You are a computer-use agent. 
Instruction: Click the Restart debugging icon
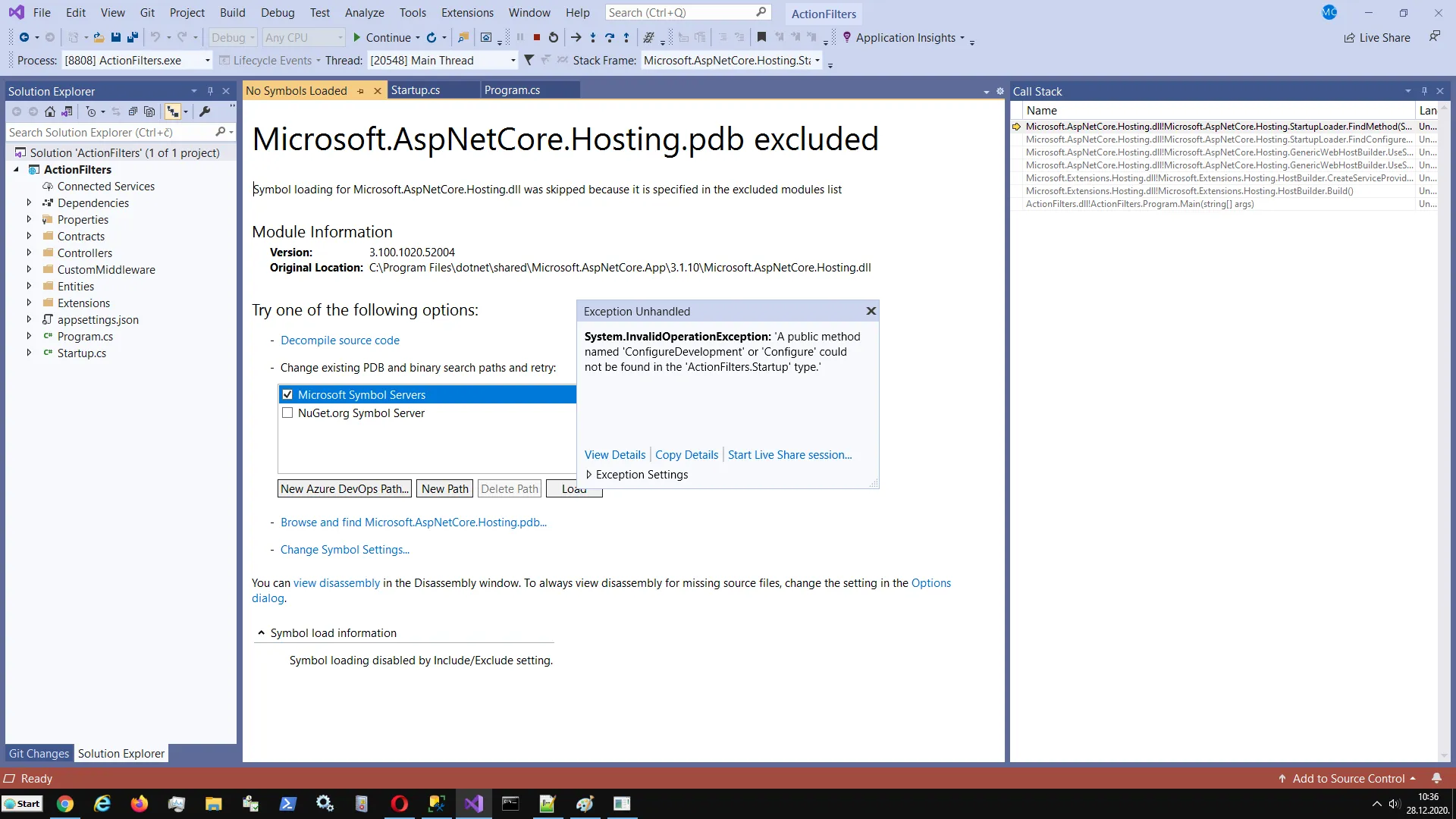point(554,37)
